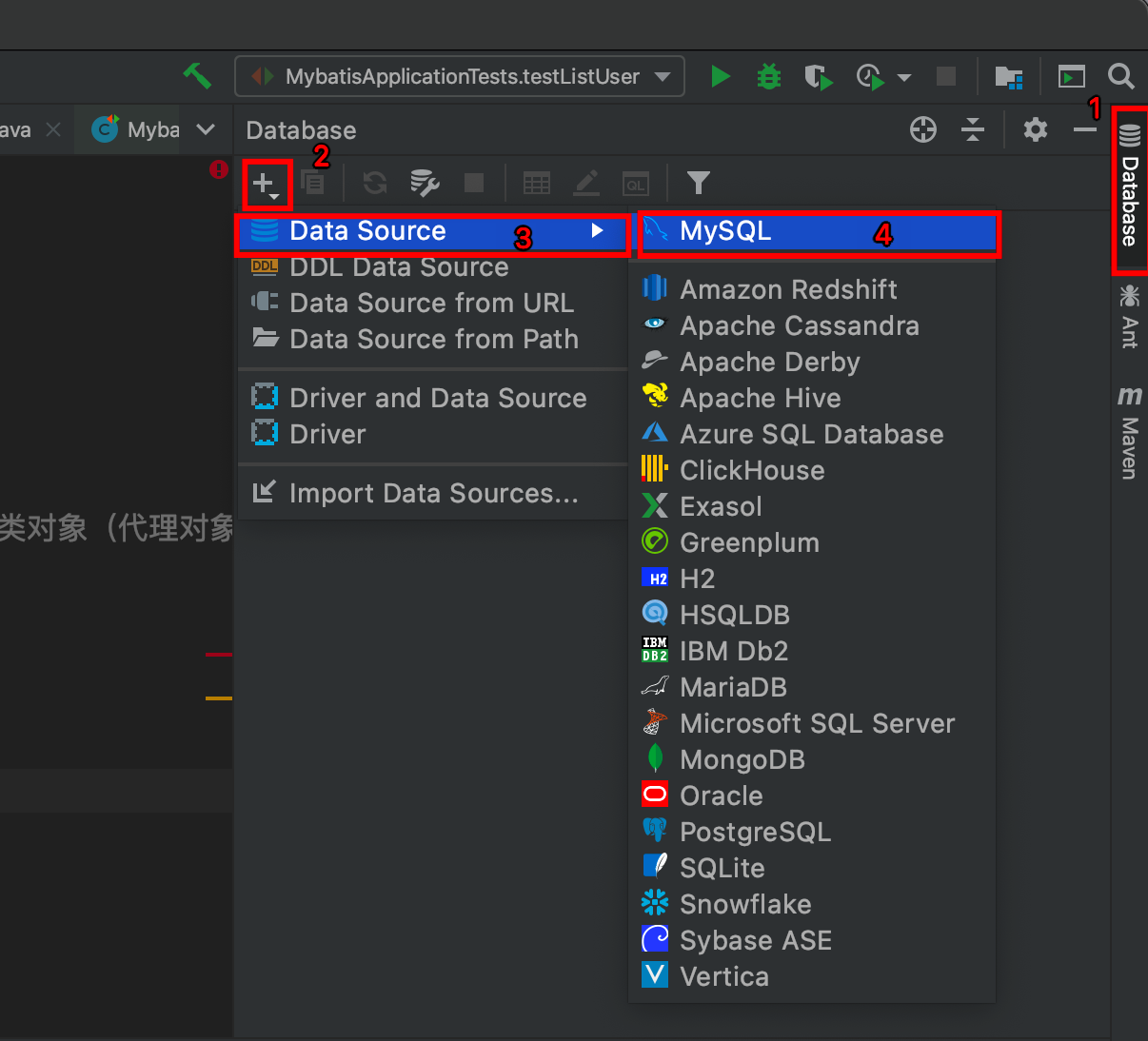Select ClickHouse data source

coord(812,471)
